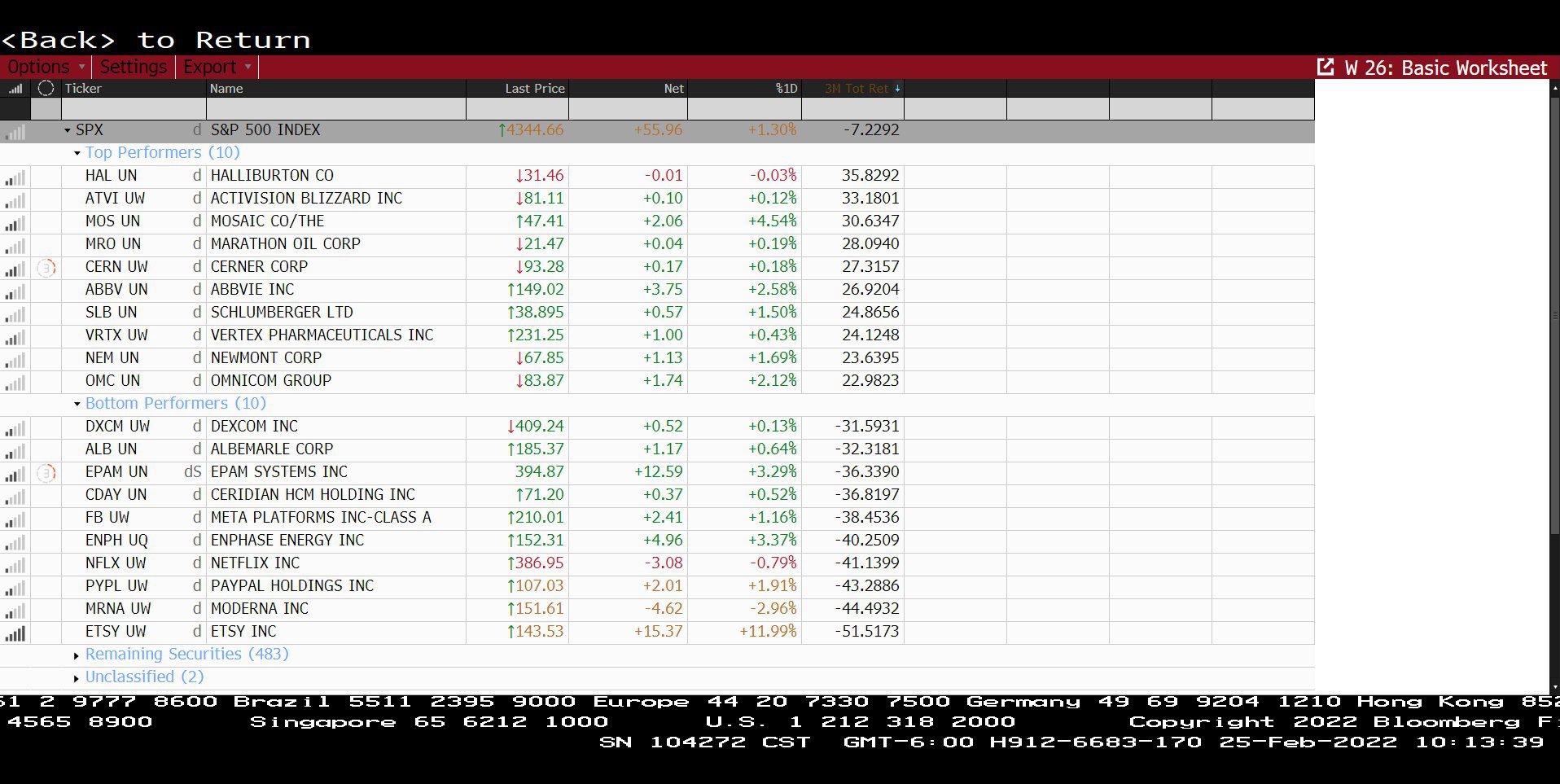Click the Last Price filter input field

(517, 108)
